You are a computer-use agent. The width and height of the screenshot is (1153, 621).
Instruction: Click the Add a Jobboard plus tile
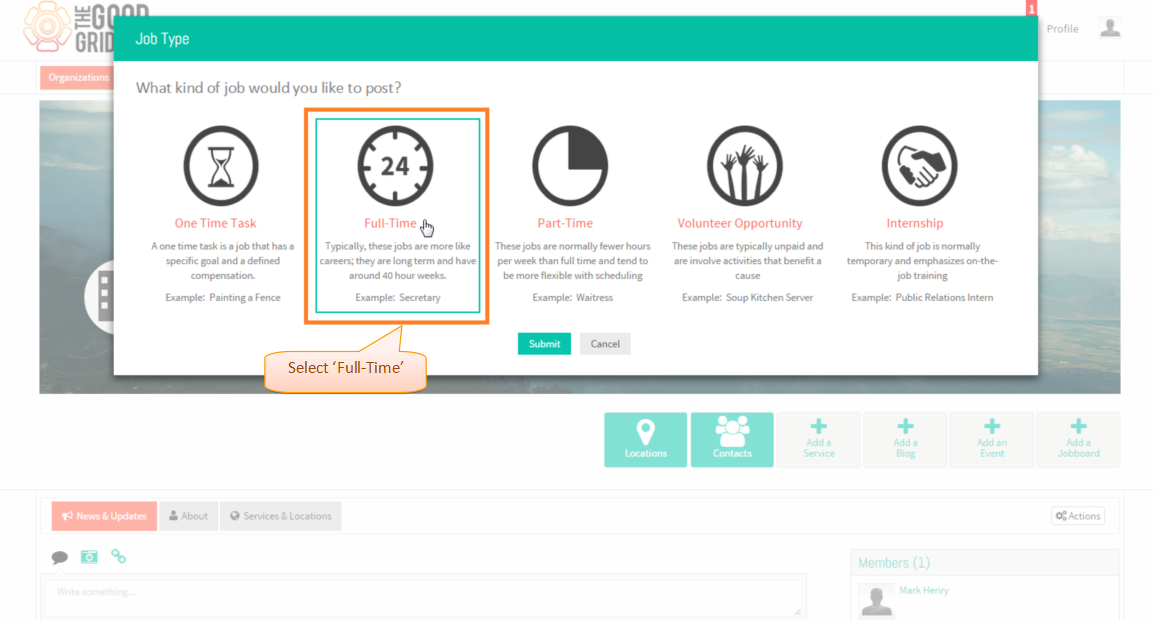coord(1079,439)
